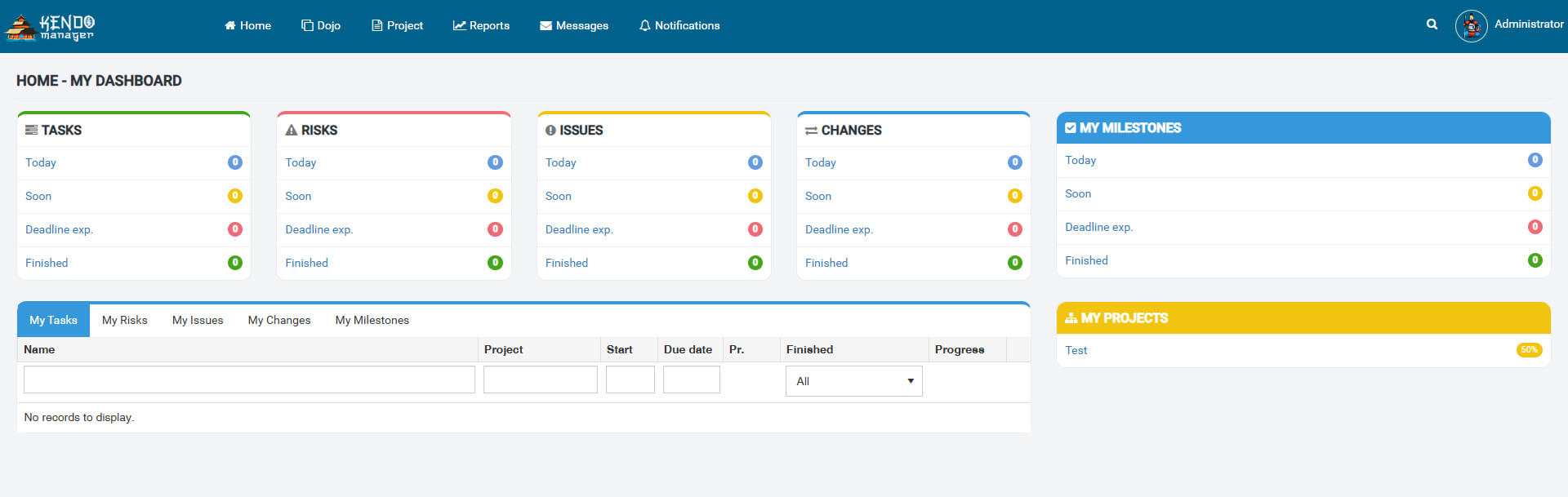Focus the Start date filter field
This screenshot has height=497, width=1568.
click(x=630, y=379)
